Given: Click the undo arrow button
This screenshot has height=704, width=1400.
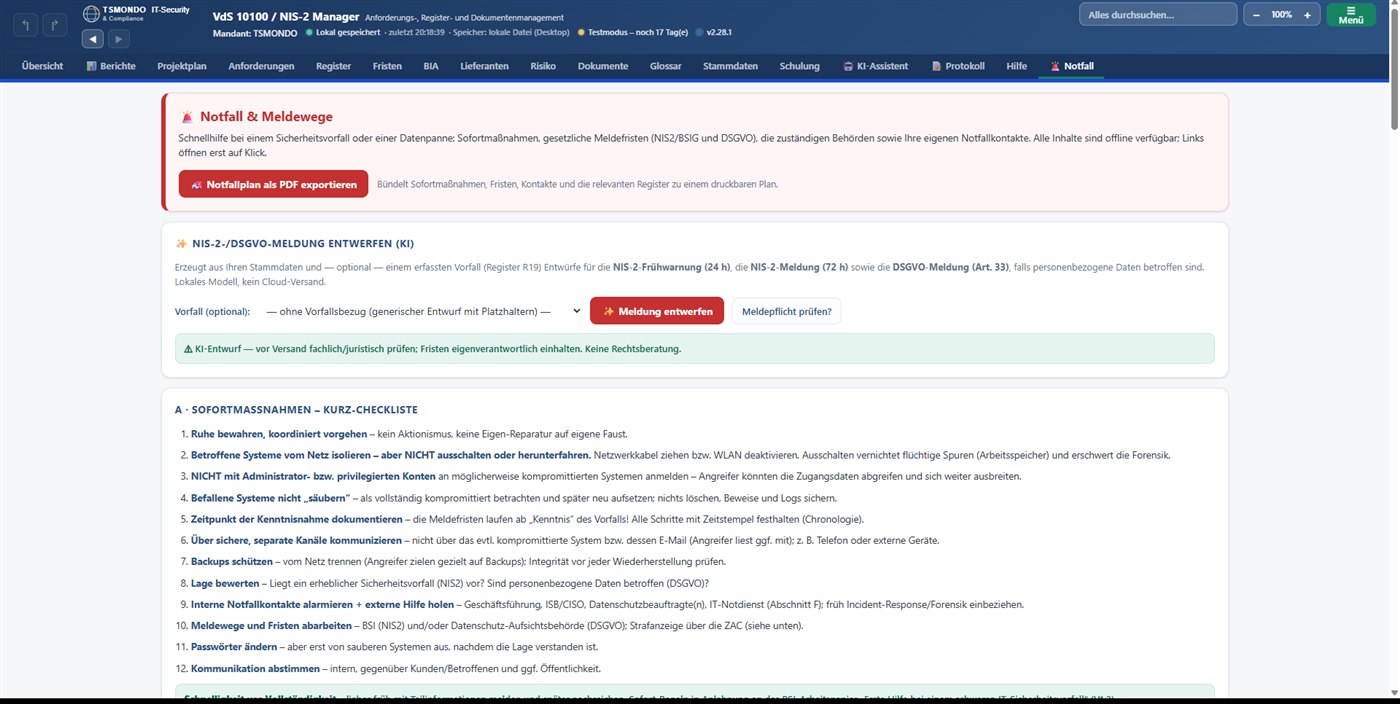Looking at the screenshot, I should point(26,25).
